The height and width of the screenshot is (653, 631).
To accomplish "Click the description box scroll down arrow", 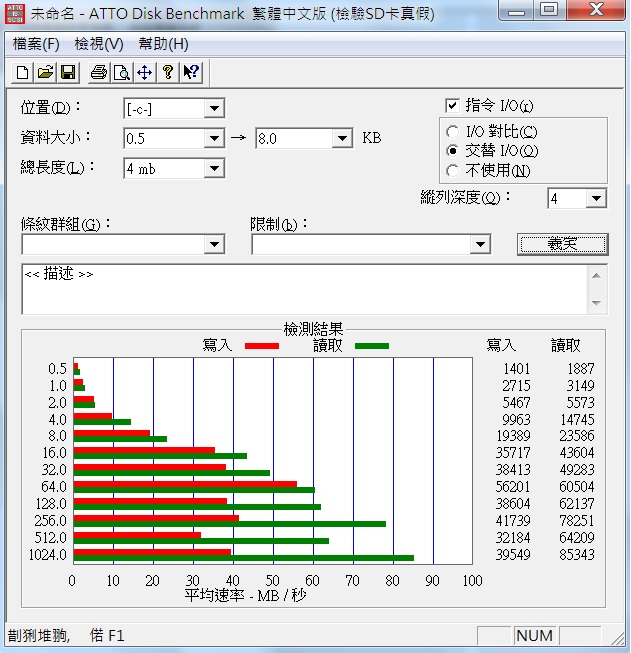I will [596, 303].
